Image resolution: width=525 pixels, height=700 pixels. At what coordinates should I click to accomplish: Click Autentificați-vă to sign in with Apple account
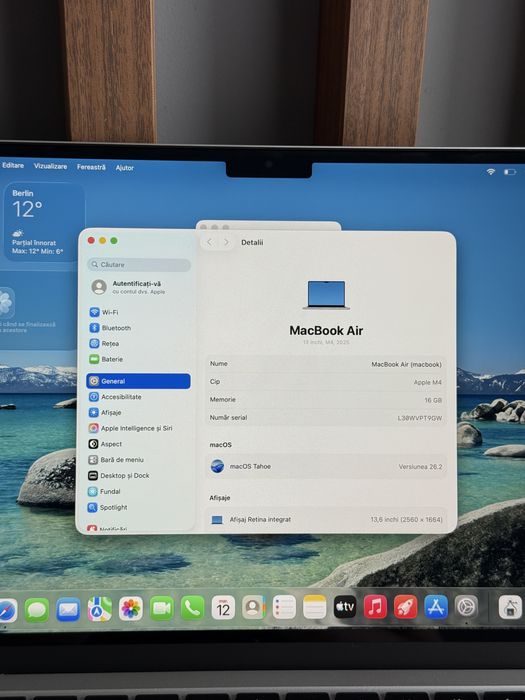(x=139, y=287)
